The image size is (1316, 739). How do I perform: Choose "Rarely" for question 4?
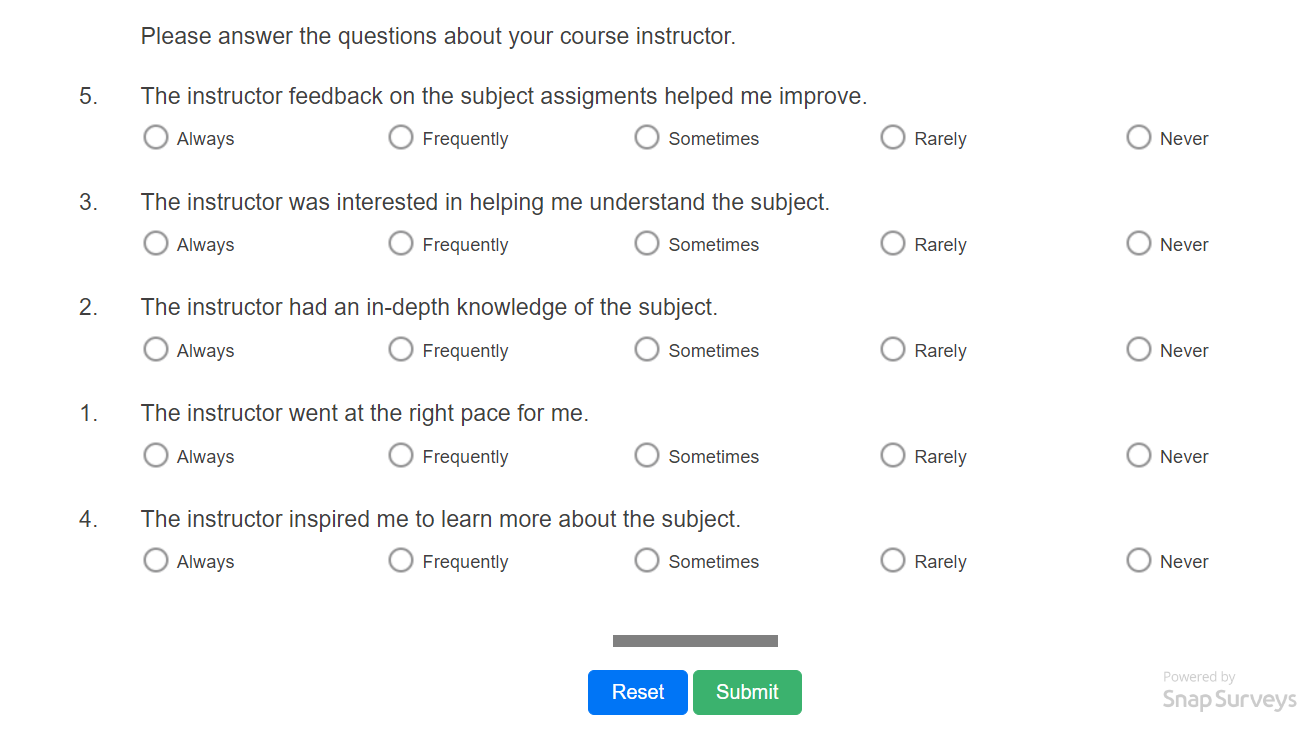click(x=892, y=560)
